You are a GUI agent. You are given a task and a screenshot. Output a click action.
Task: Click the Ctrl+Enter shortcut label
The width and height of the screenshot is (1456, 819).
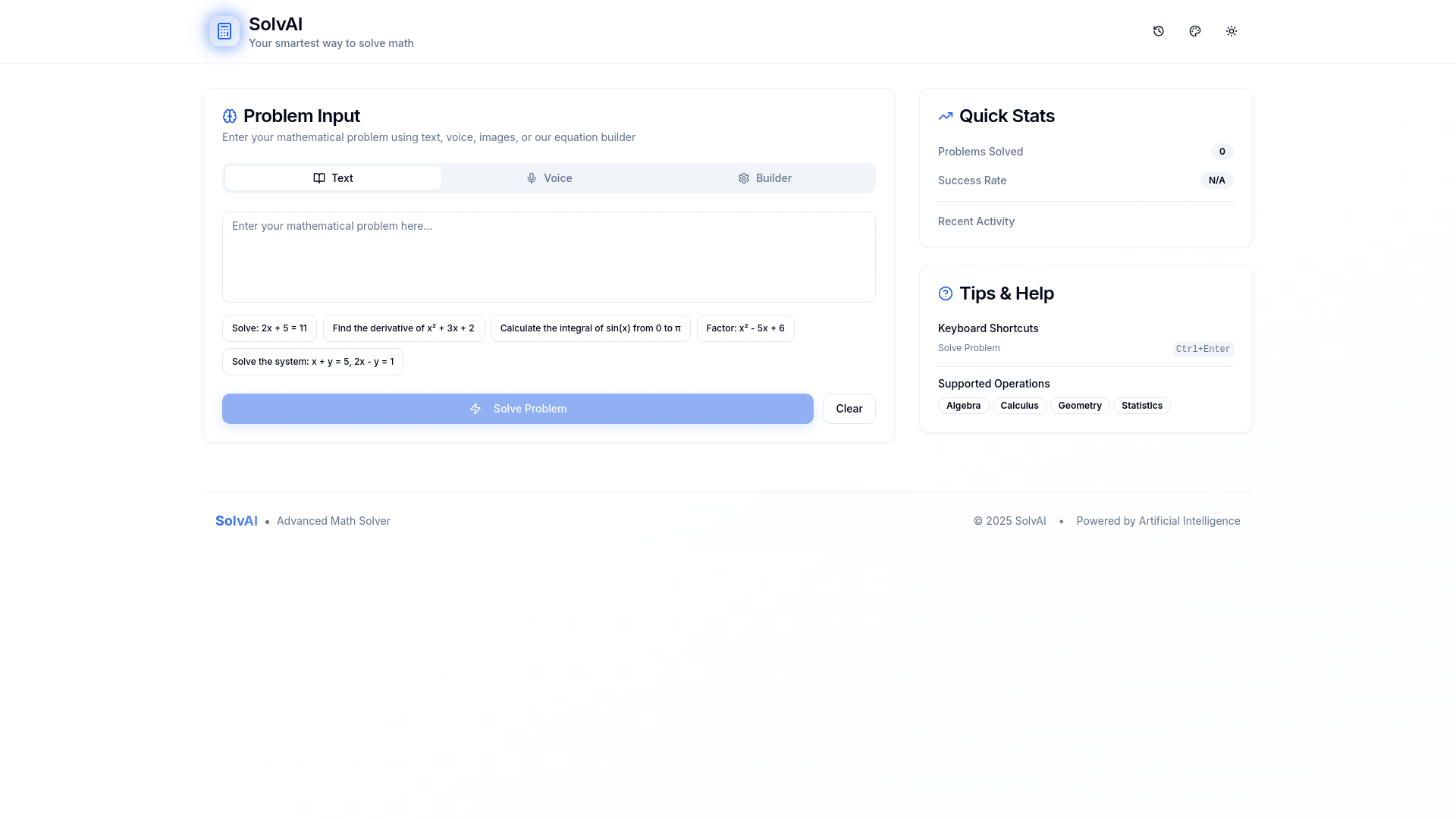coord(1203,350)
